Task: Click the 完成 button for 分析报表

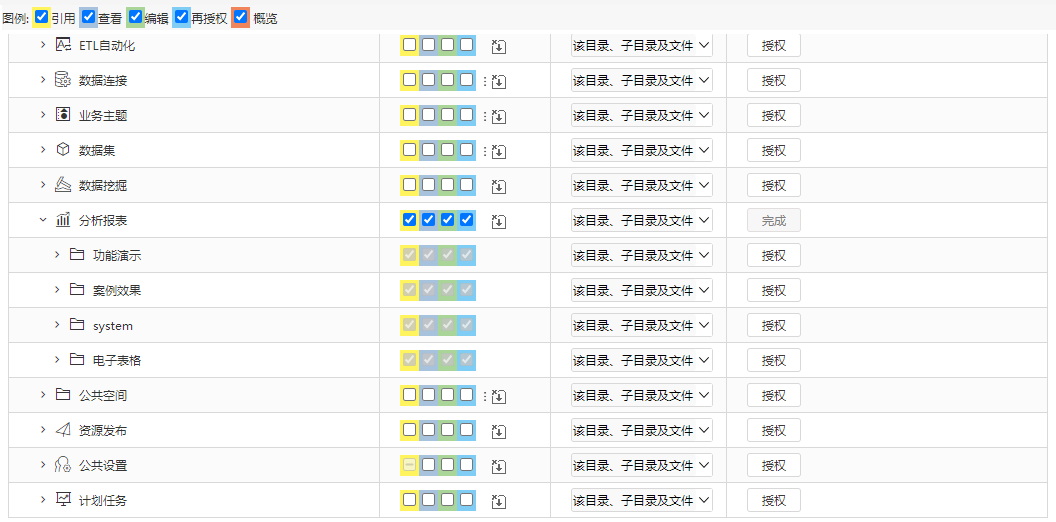Action: [x=774, y=220]
